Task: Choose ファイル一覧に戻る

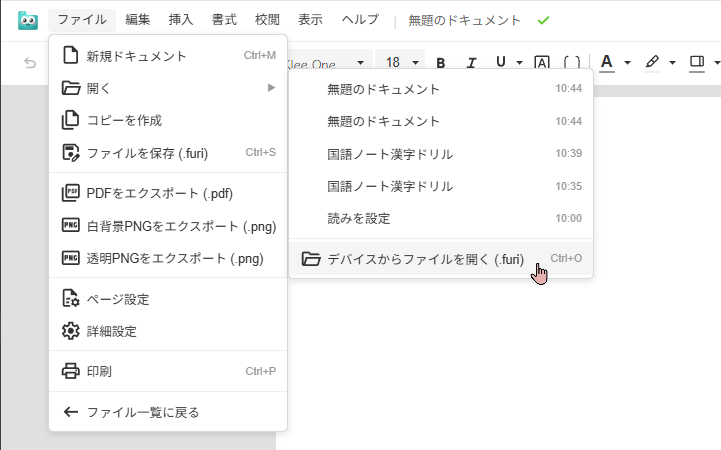Action: (168, 412)
